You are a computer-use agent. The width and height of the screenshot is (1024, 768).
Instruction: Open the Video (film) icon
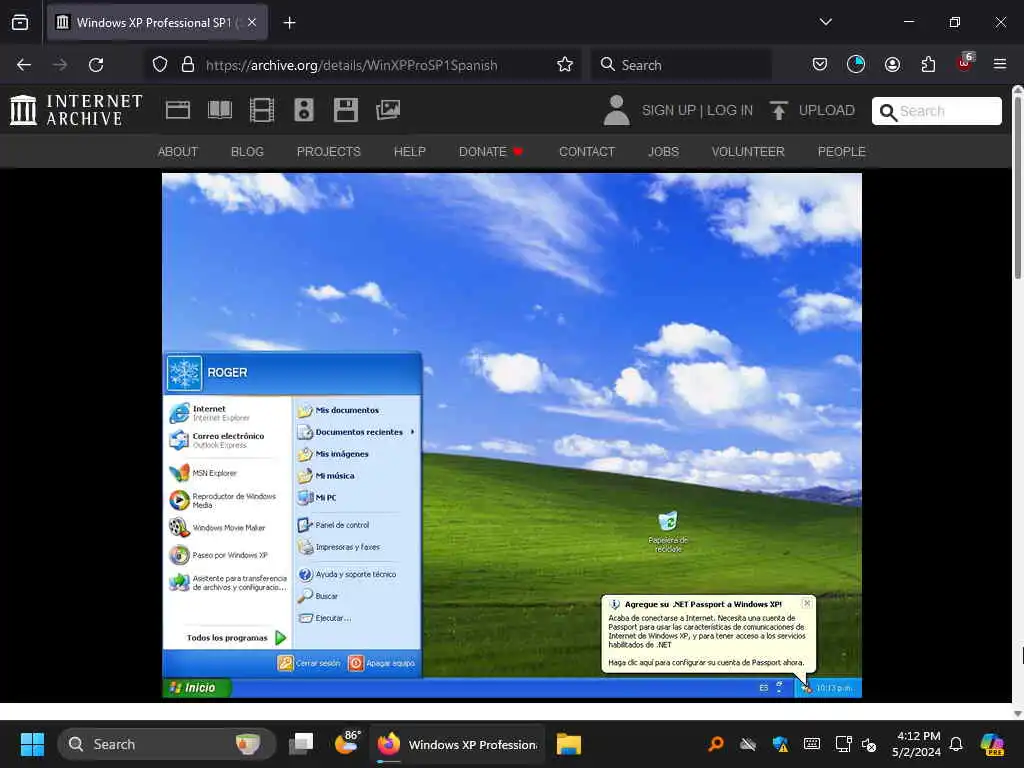[x=261, y=110]
